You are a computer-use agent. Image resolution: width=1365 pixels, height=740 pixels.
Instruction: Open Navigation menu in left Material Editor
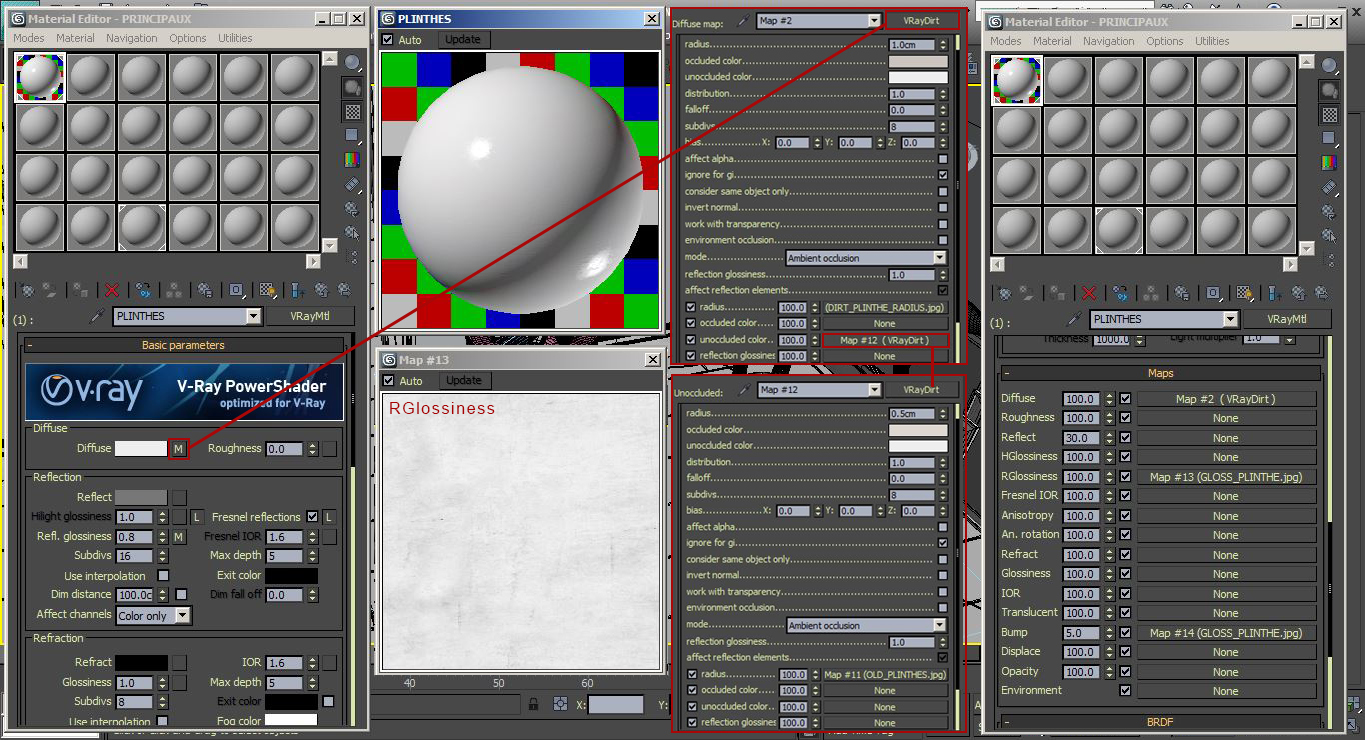pyautogui.click(x=132, y=38)
